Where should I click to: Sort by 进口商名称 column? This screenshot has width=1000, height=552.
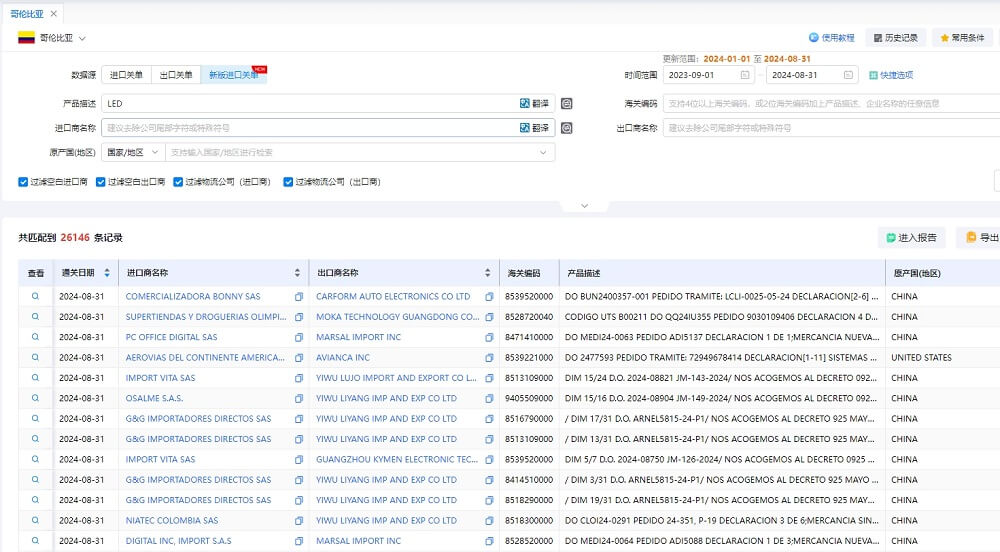[297, 273]
